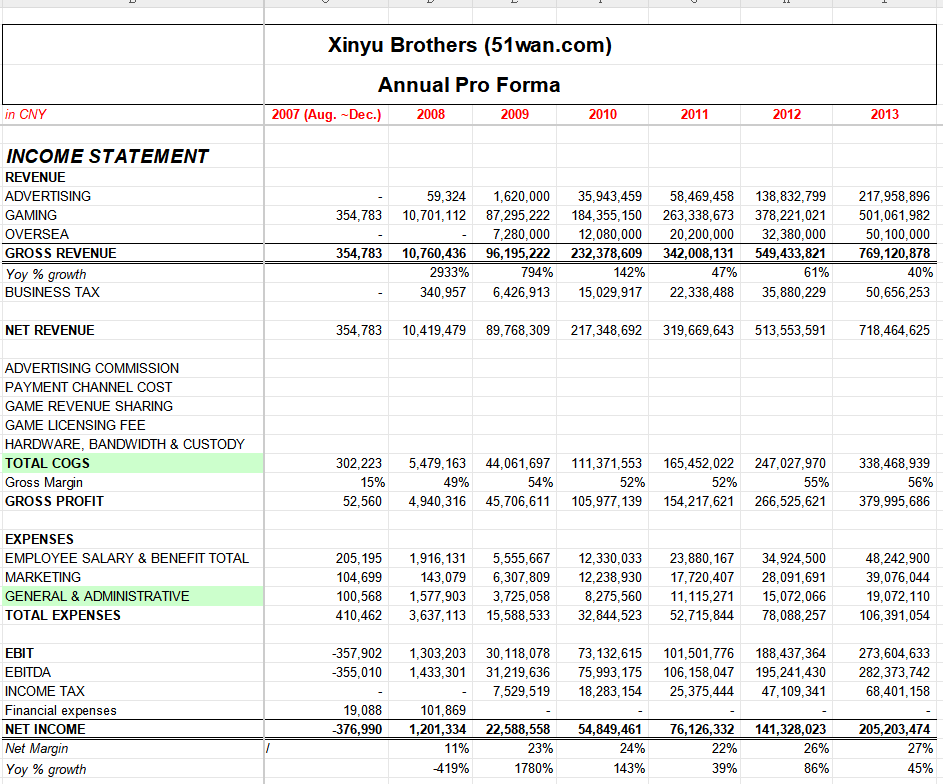
Task: Click net income 2011 value 76,126,332
Action: [x=702, y=729]
